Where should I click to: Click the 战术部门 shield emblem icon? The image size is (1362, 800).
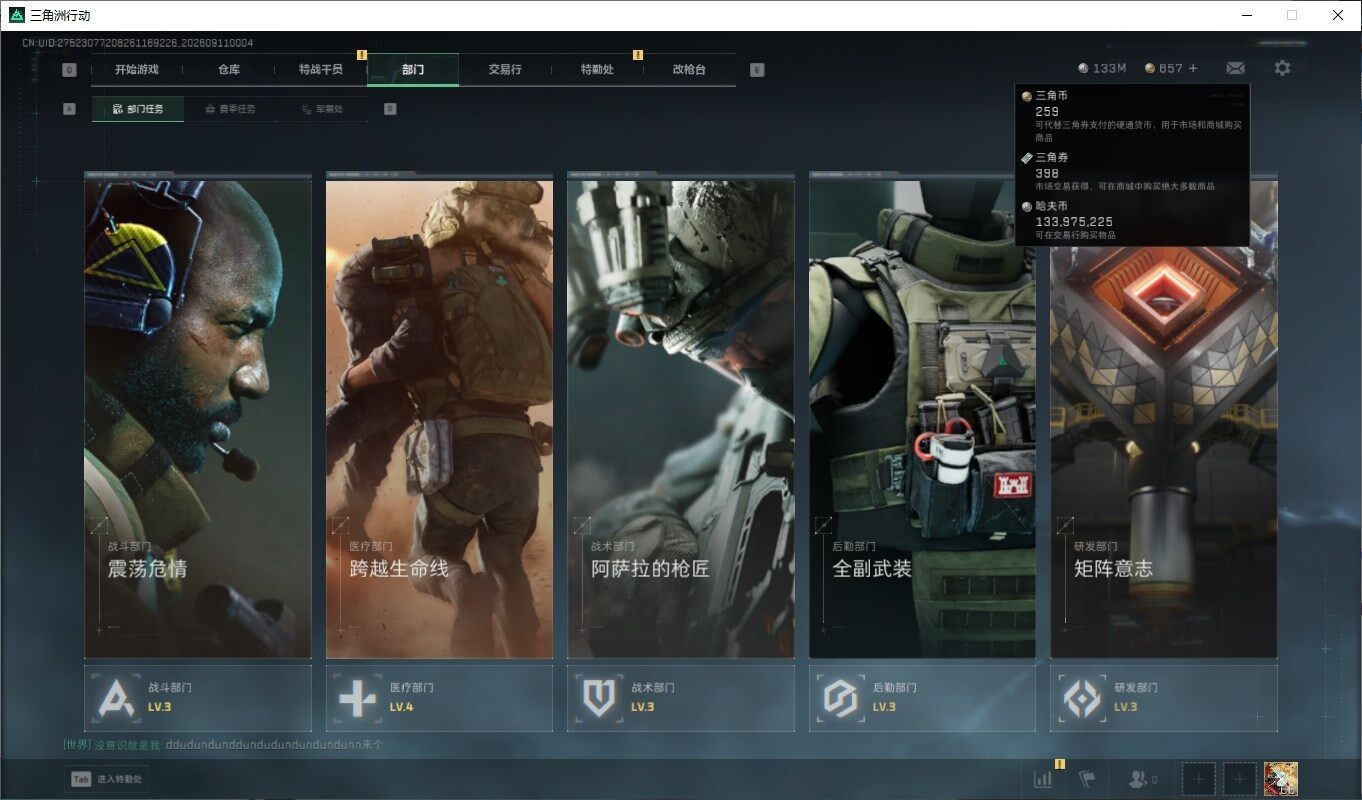pos(598,697)
